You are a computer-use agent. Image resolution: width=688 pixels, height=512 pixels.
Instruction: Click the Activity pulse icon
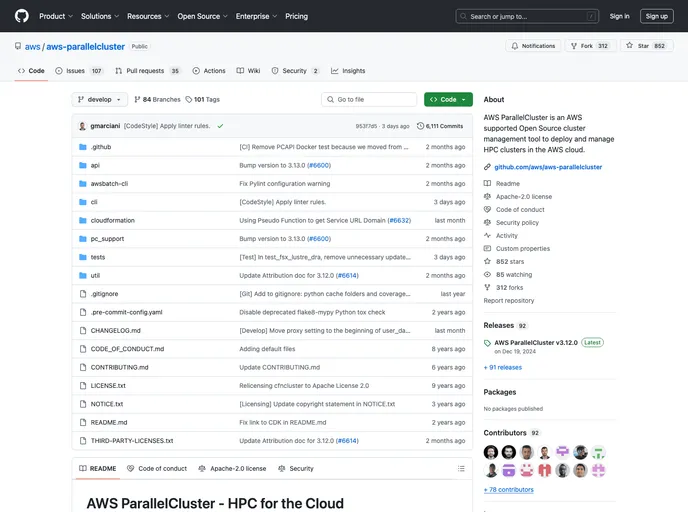coord(487,236)
